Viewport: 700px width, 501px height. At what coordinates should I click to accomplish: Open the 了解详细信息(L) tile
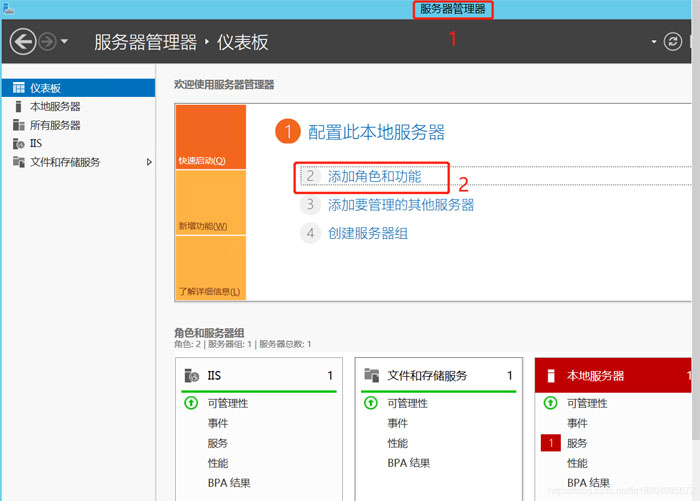click(x=210, y=268)
